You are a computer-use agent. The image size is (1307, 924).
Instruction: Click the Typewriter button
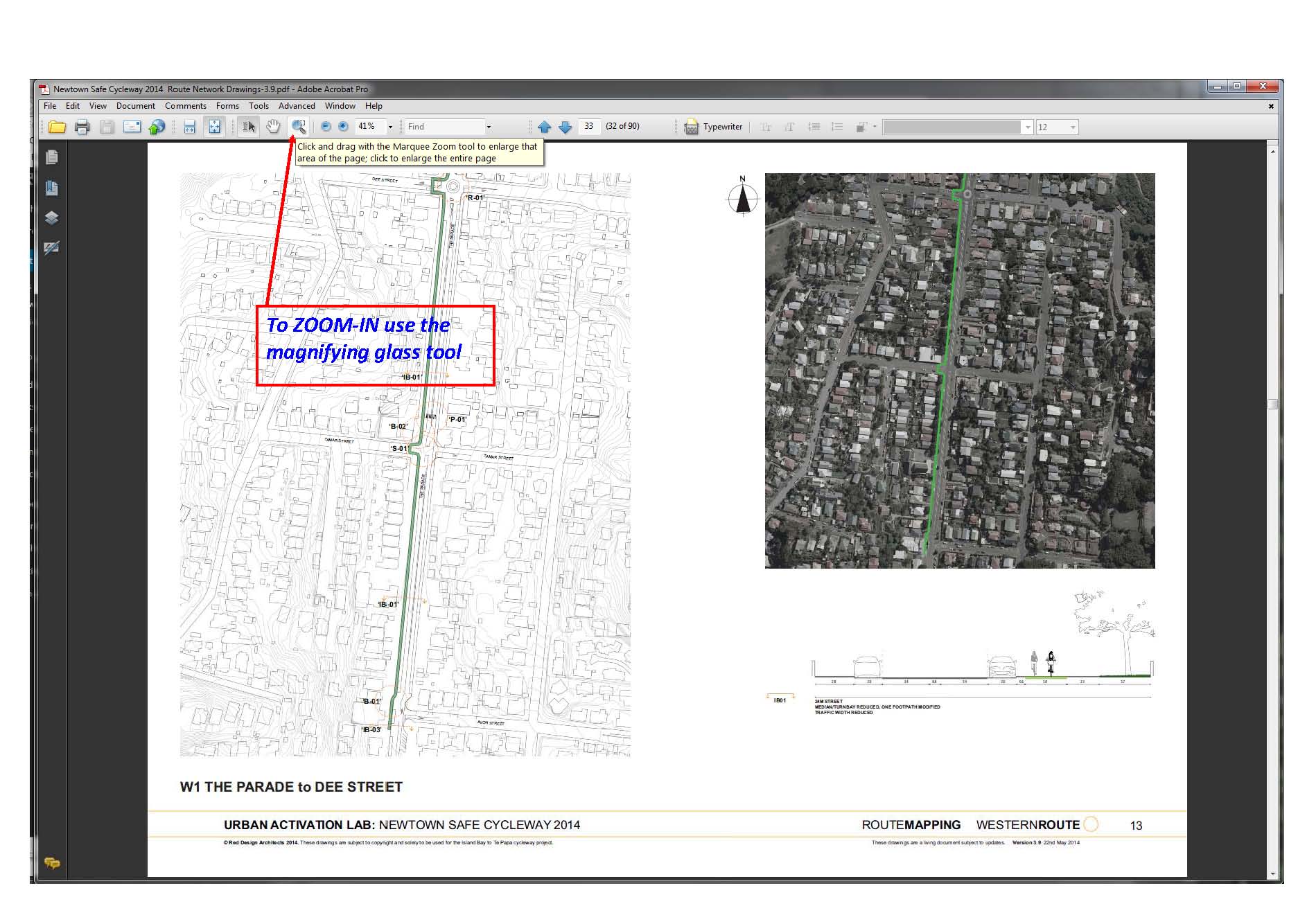coord(714,127)
